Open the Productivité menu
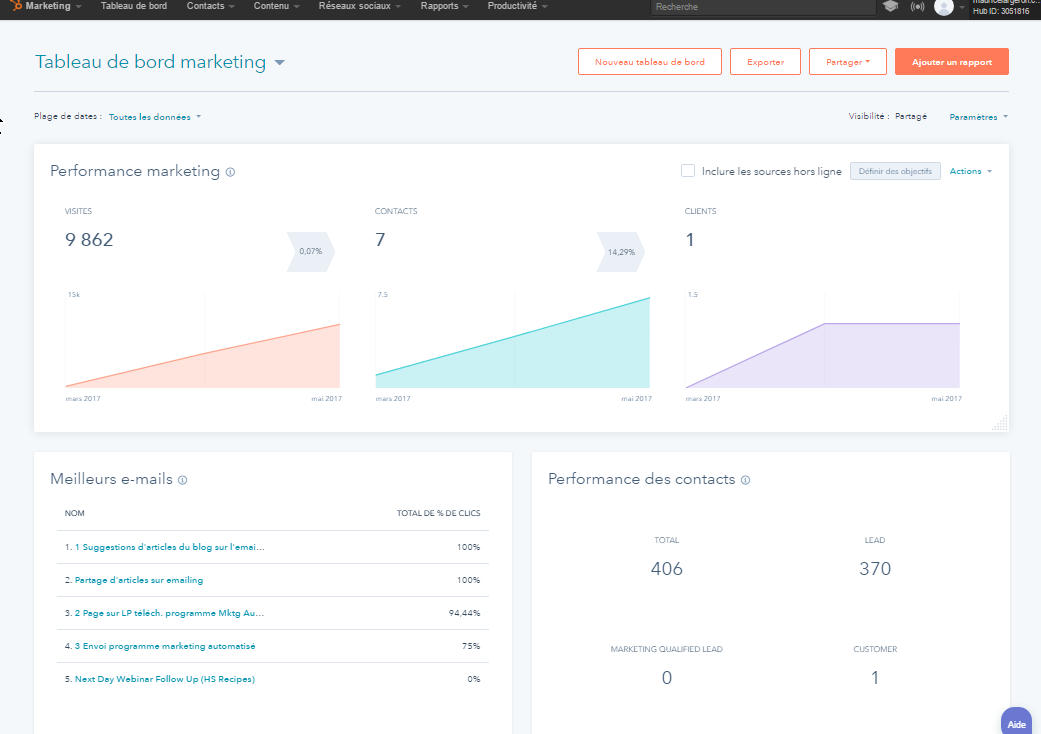The width and height of the screenshot is (1041, 734). (517, 6)
